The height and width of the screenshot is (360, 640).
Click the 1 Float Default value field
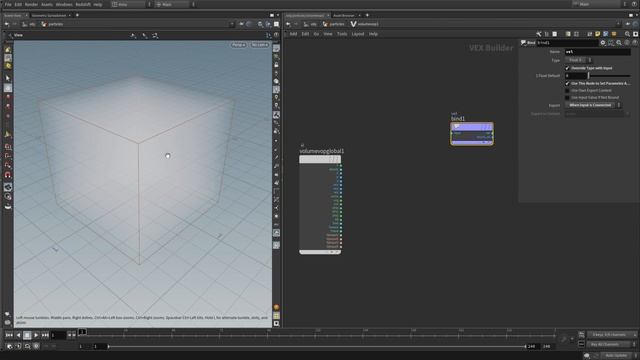[x=576, y=76]
